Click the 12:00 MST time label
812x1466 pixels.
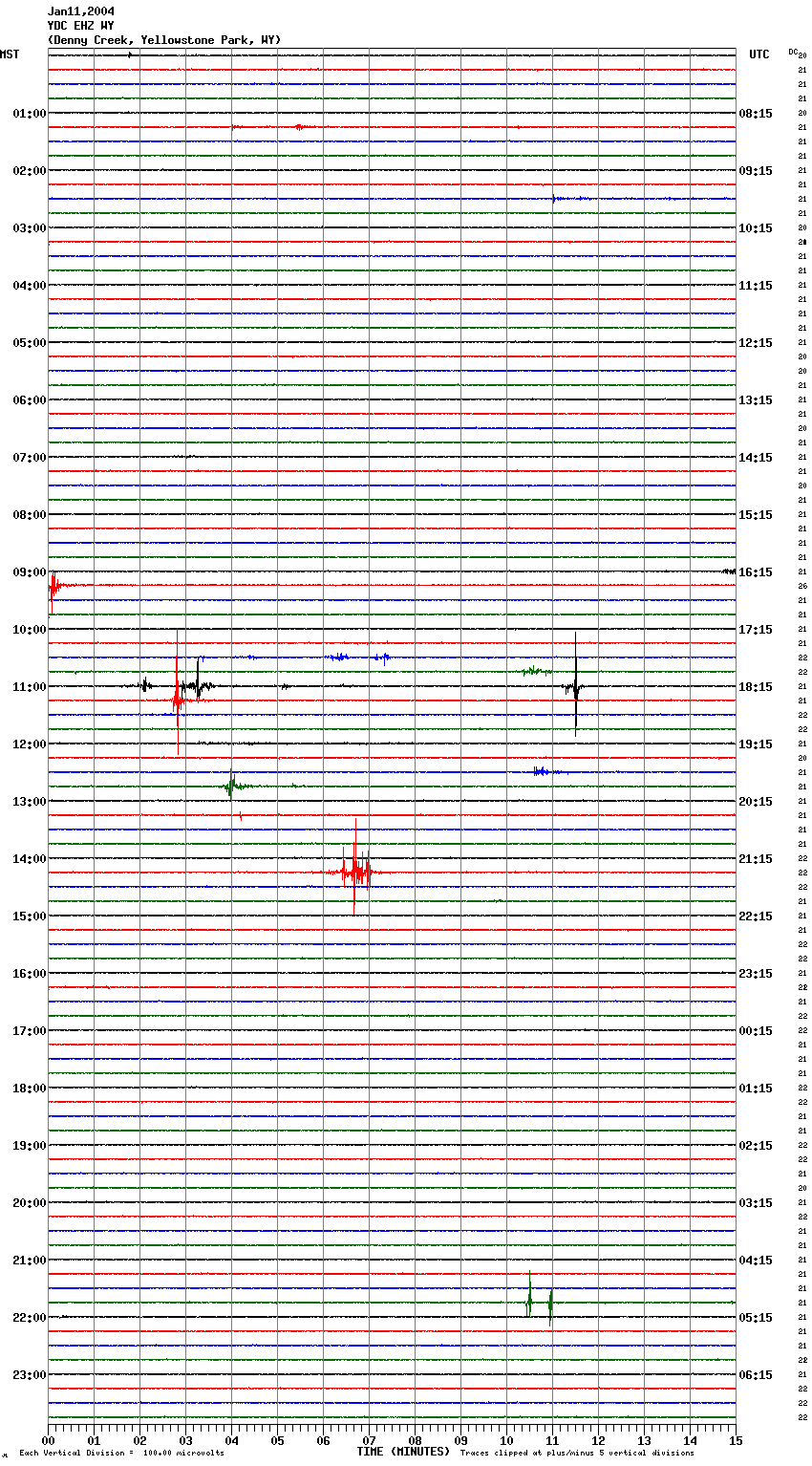(x=30, y=744)
